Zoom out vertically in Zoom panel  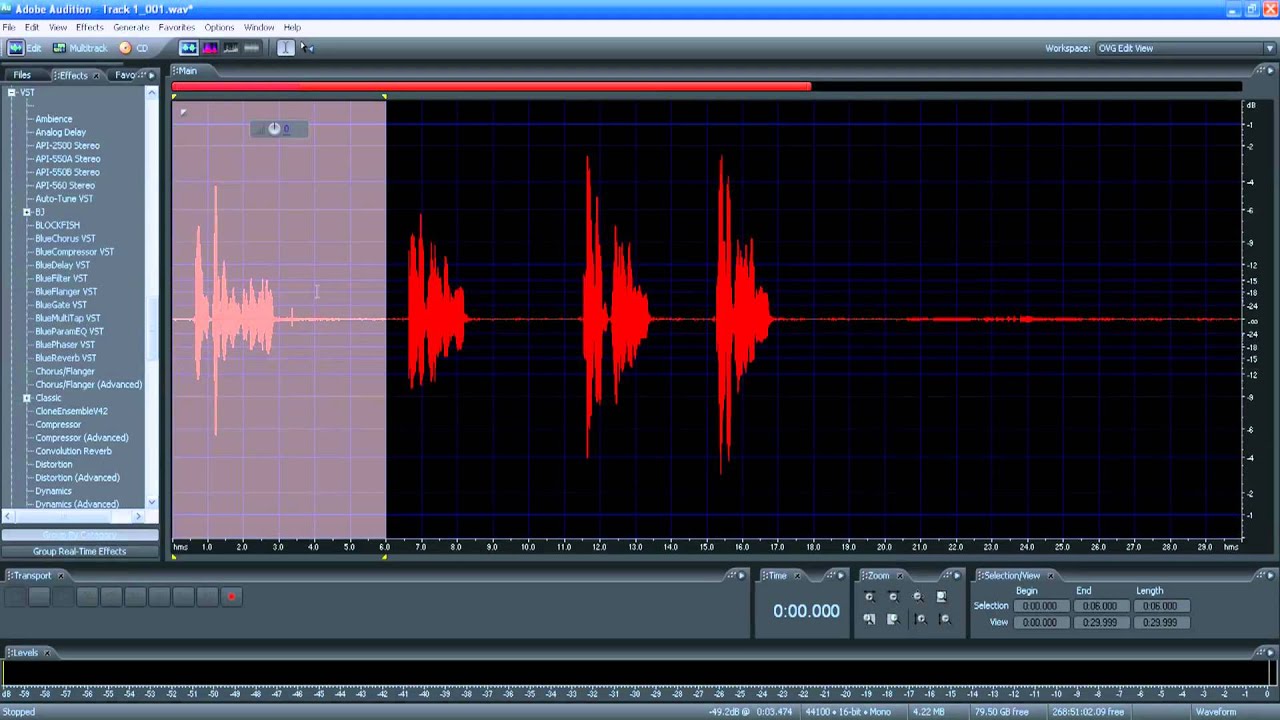945,619
